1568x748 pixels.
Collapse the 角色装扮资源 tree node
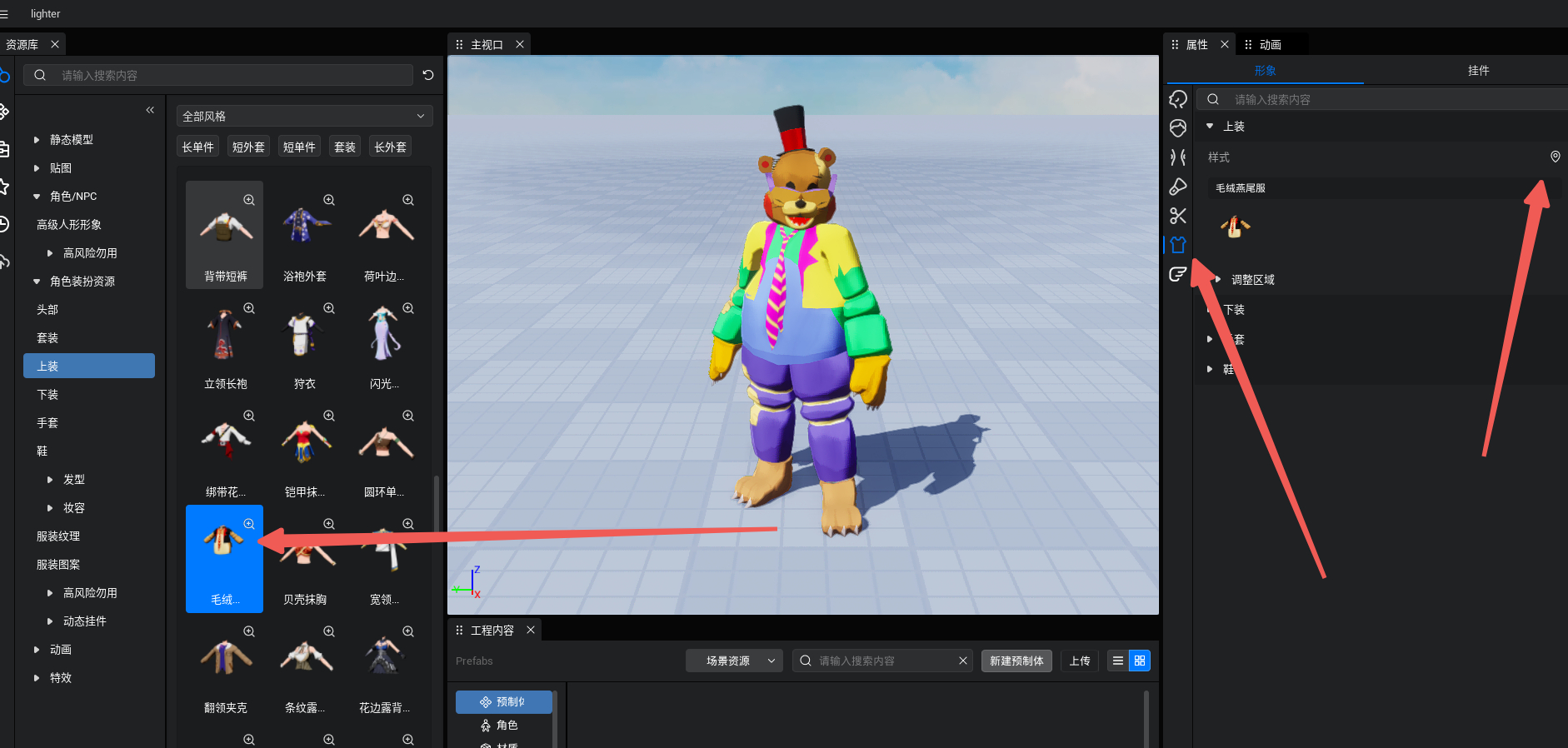click(x=37, y=282)
